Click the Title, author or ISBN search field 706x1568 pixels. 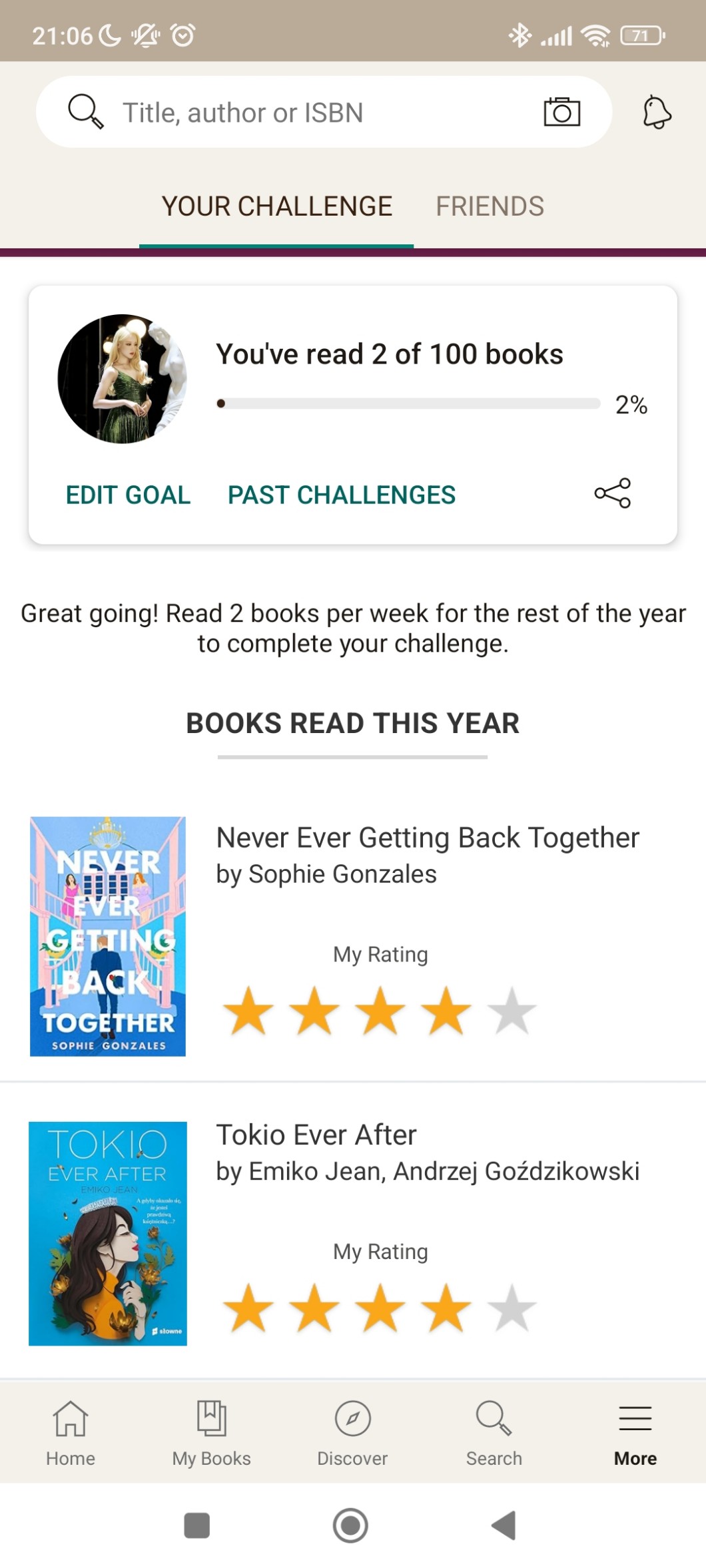[320, 113]
